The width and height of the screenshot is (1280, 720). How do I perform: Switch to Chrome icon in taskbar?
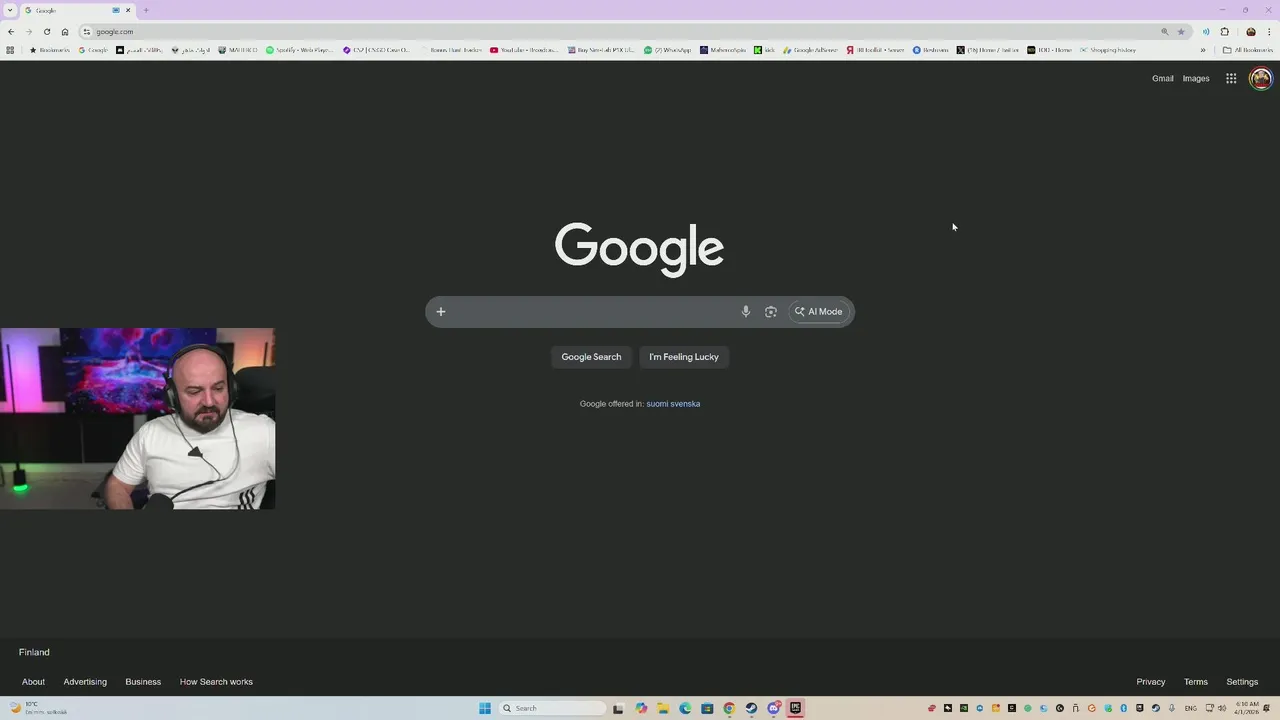point(729,708)
